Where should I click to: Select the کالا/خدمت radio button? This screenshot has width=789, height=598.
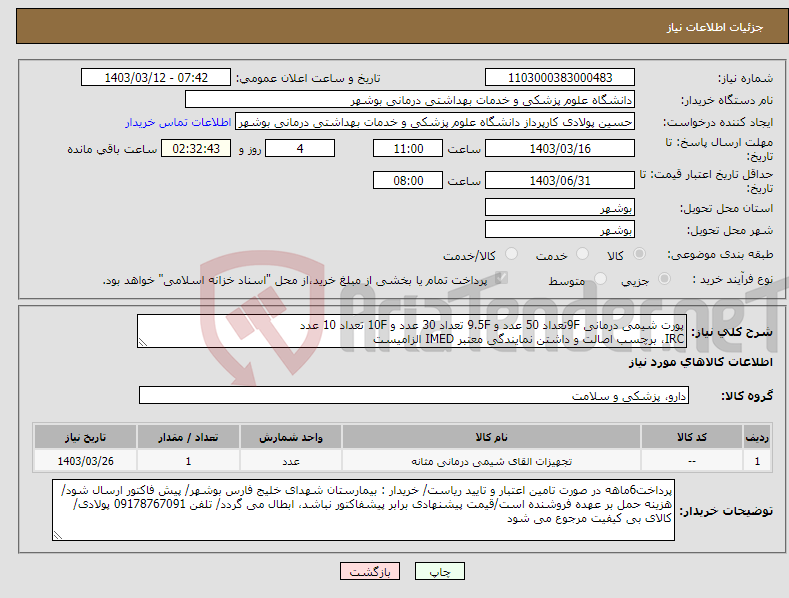point(511,254)
